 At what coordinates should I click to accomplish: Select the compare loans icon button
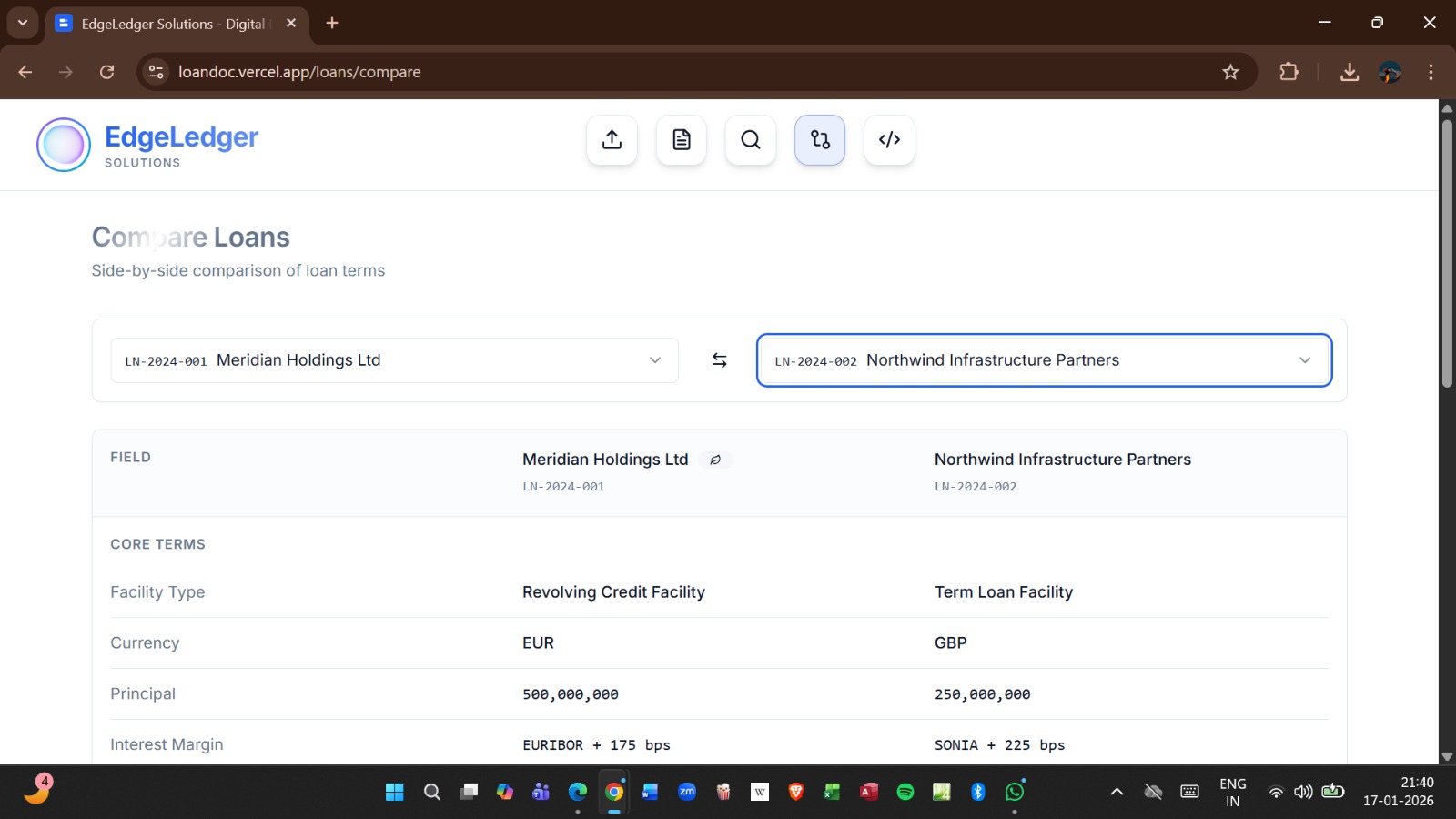[x=820, y=140]
